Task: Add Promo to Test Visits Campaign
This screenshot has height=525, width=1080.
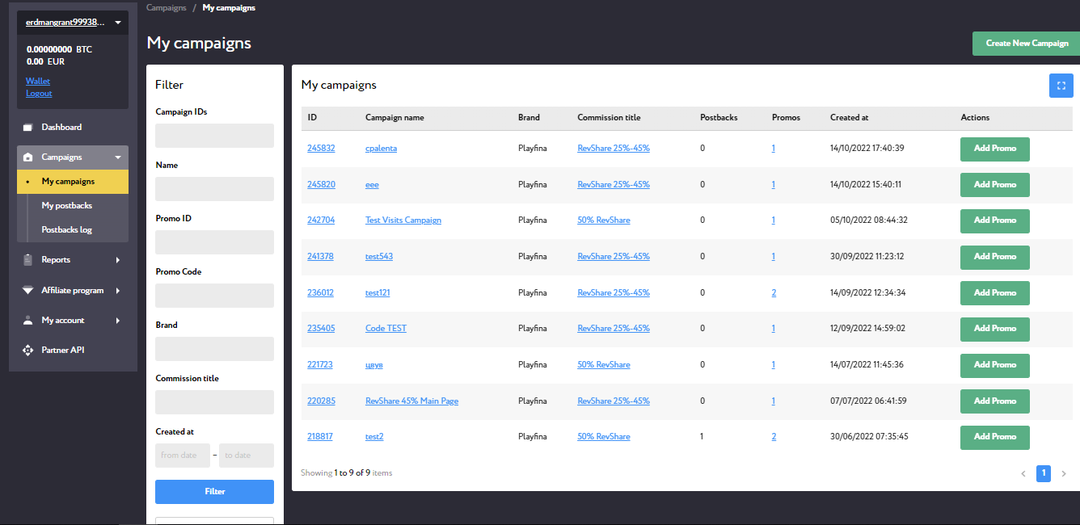Action: [995, 221]
